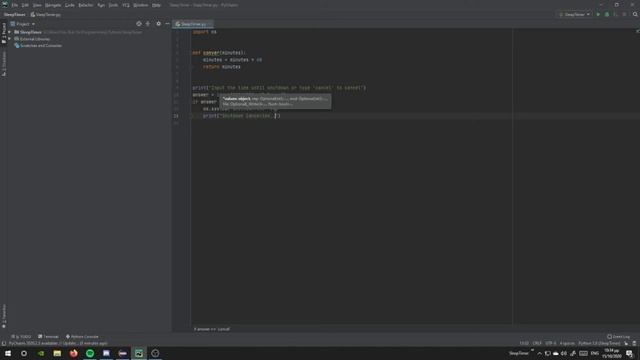This screenshot has height=360, width=640.
Task: Click the tool window quick access icon in status bar corner
Action: point(4,344)
